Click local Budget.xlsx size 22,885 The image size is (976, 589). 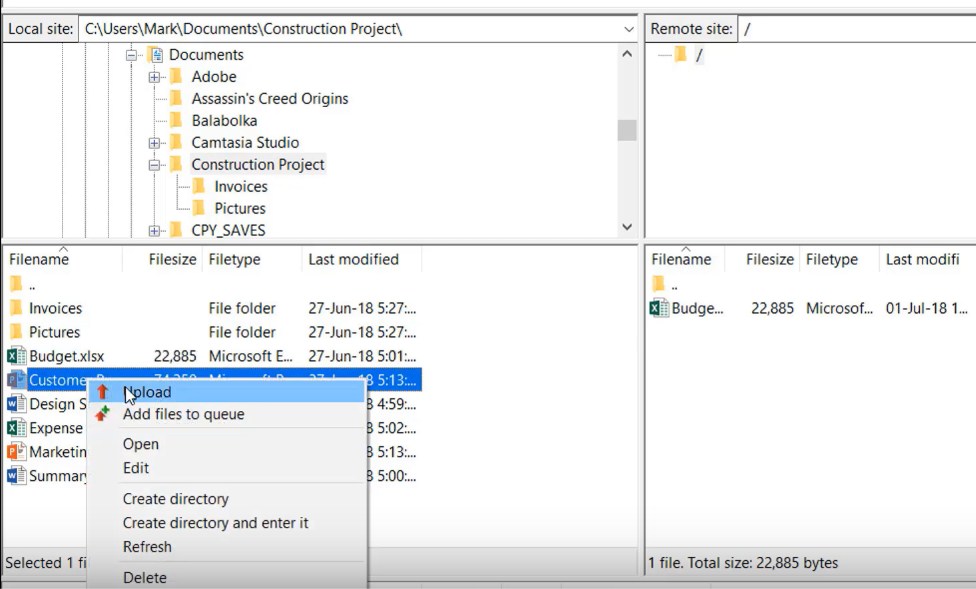coord(175,356)
